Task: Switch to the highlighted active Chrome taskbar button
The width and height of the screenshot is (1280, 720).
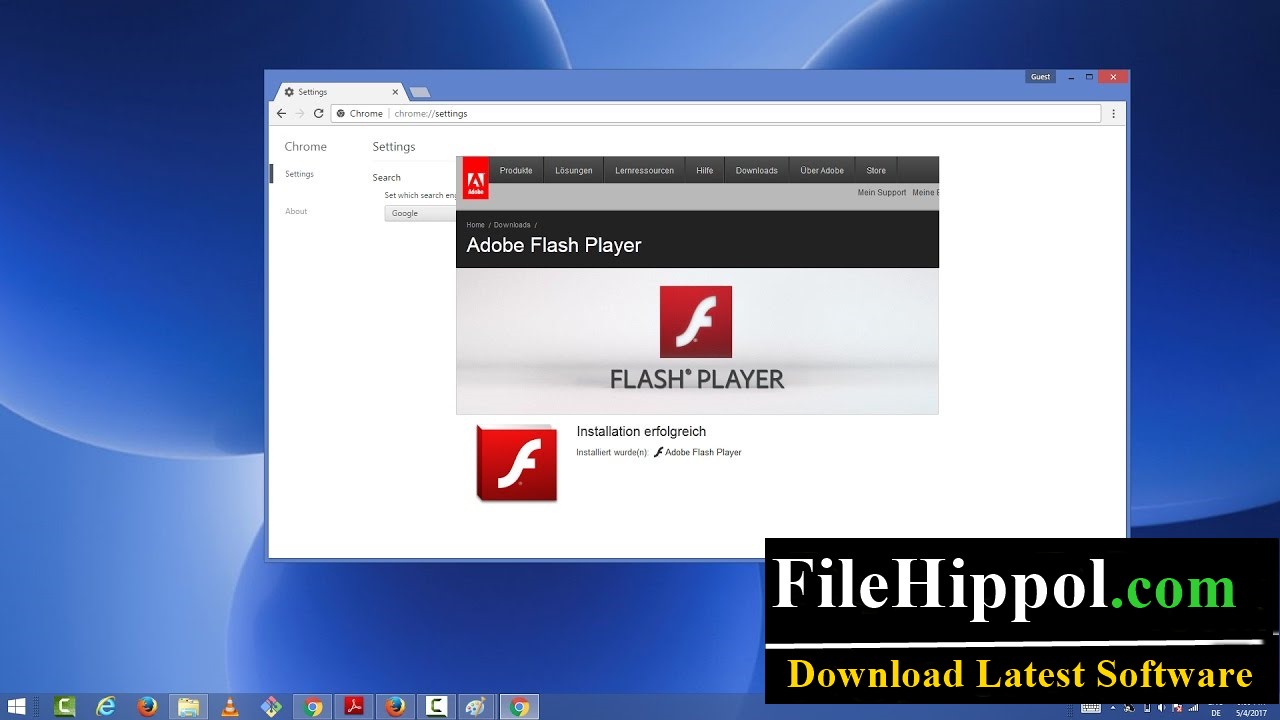Action: [x=519, y=707]
